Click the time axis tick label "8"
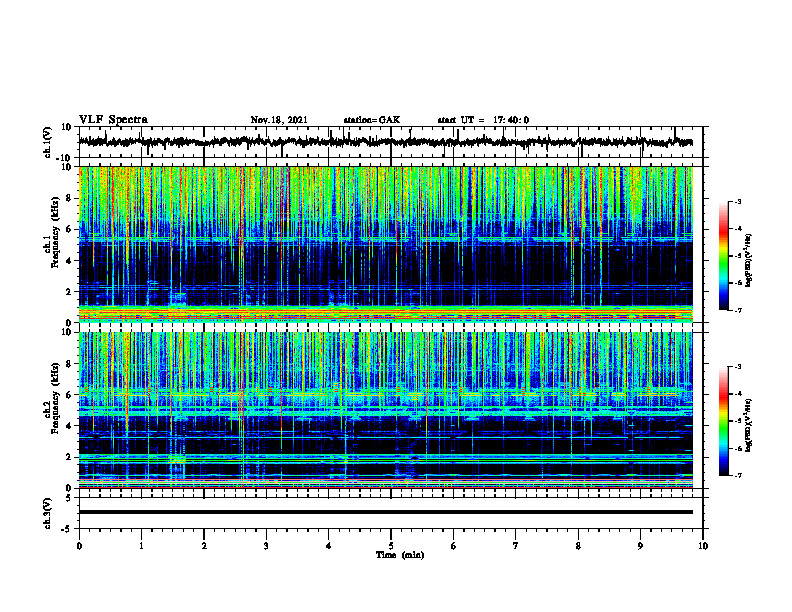 point(578,546)
